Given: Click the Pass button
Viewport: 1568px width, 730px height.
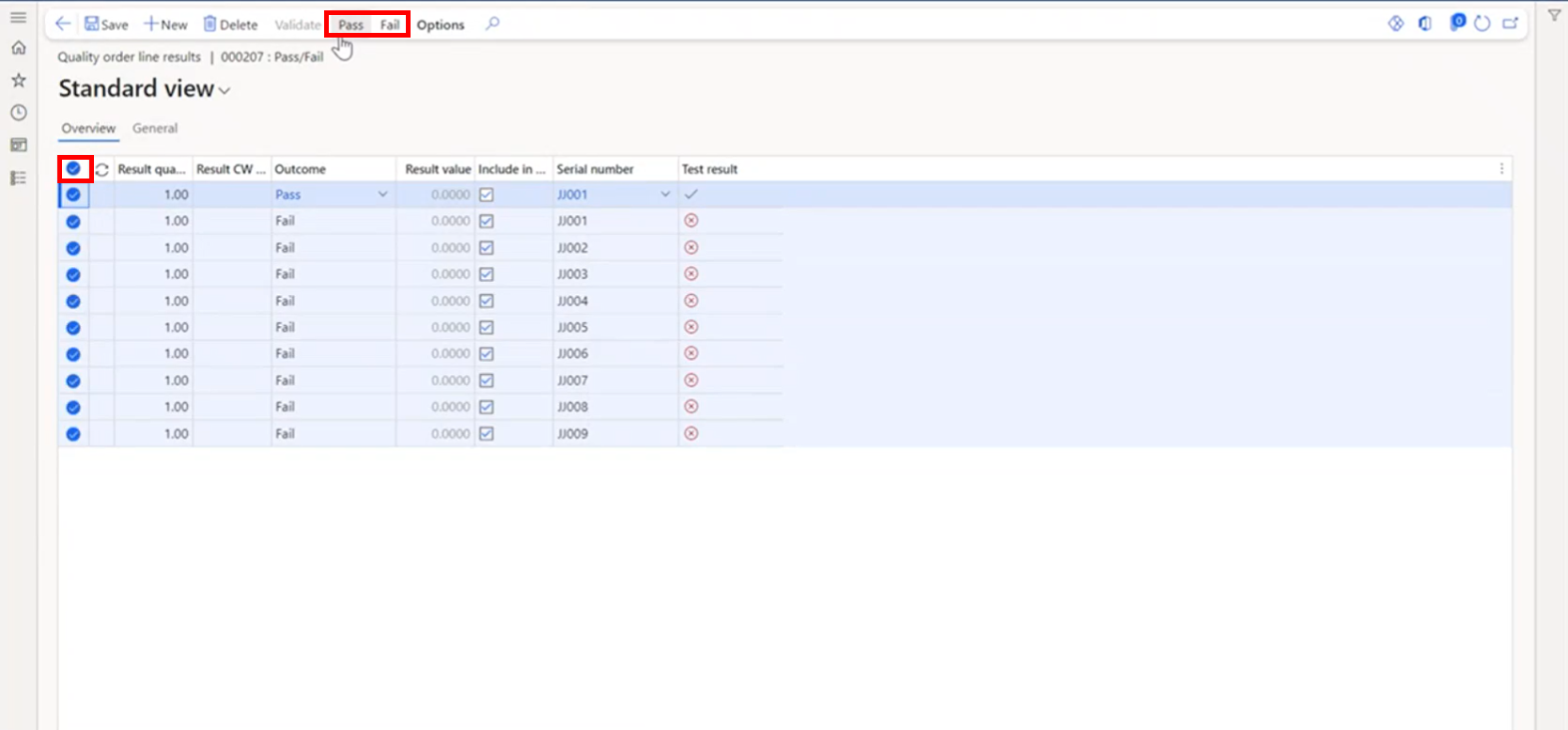Looking at the screenshot, I should [x=350, y=25].
